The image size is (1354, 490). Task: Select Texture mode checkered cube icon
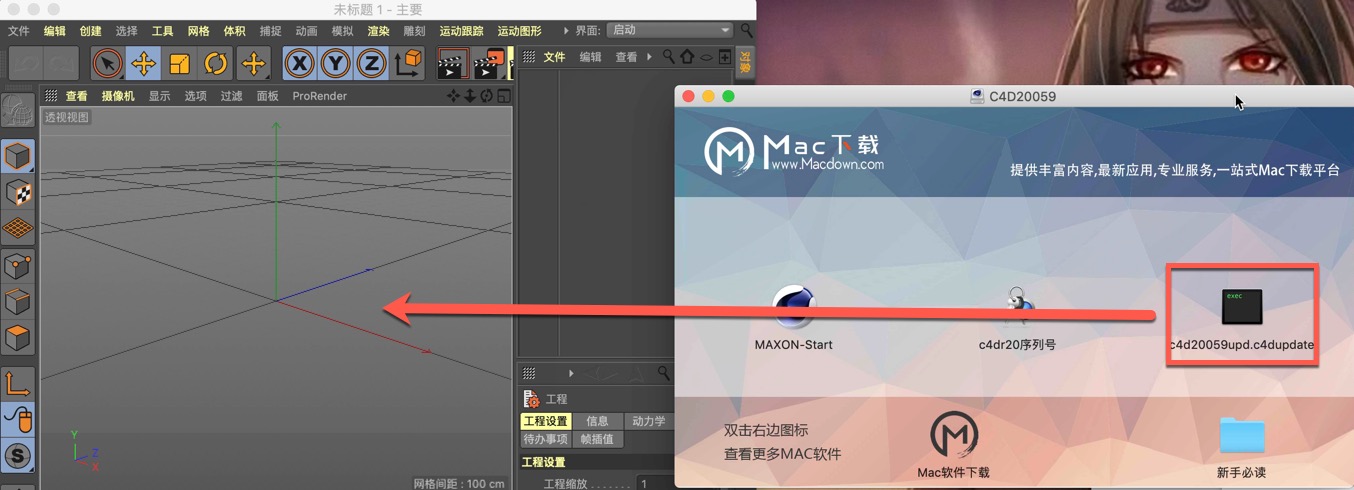tap(17, 192)
